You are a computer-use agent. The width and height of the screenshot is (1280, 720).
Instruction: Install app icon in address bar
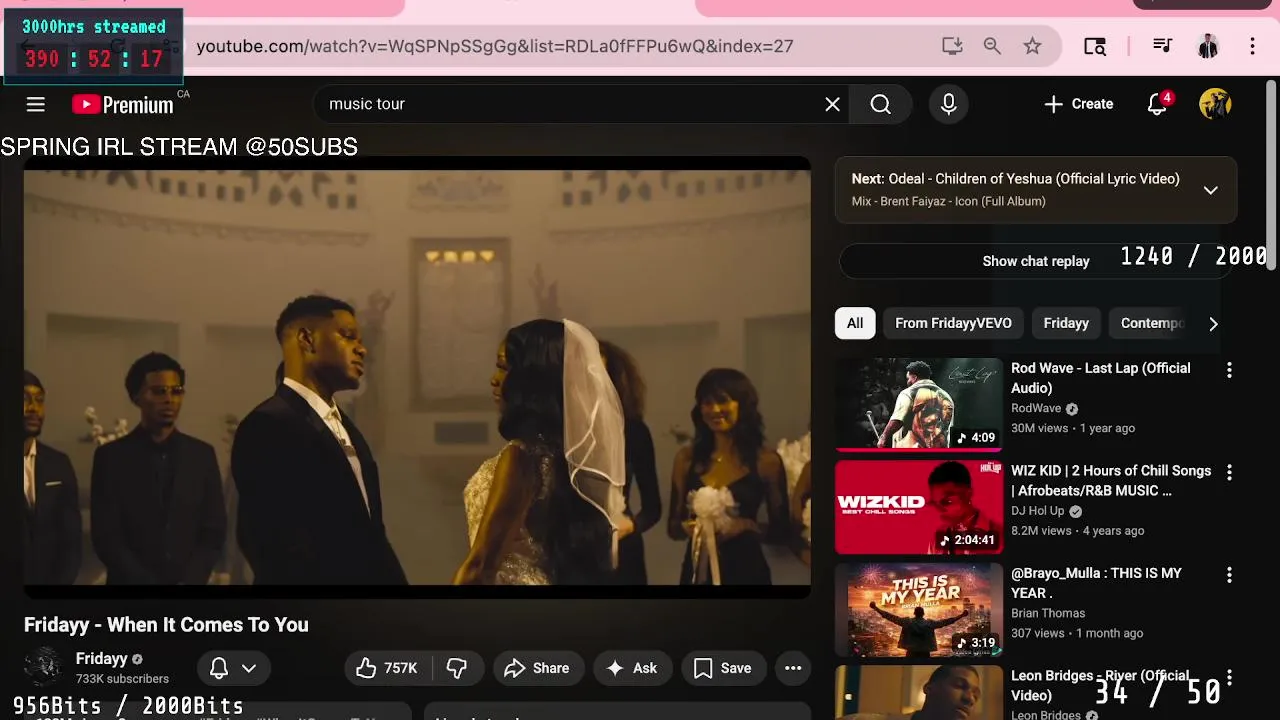click(x=952, y=46)
